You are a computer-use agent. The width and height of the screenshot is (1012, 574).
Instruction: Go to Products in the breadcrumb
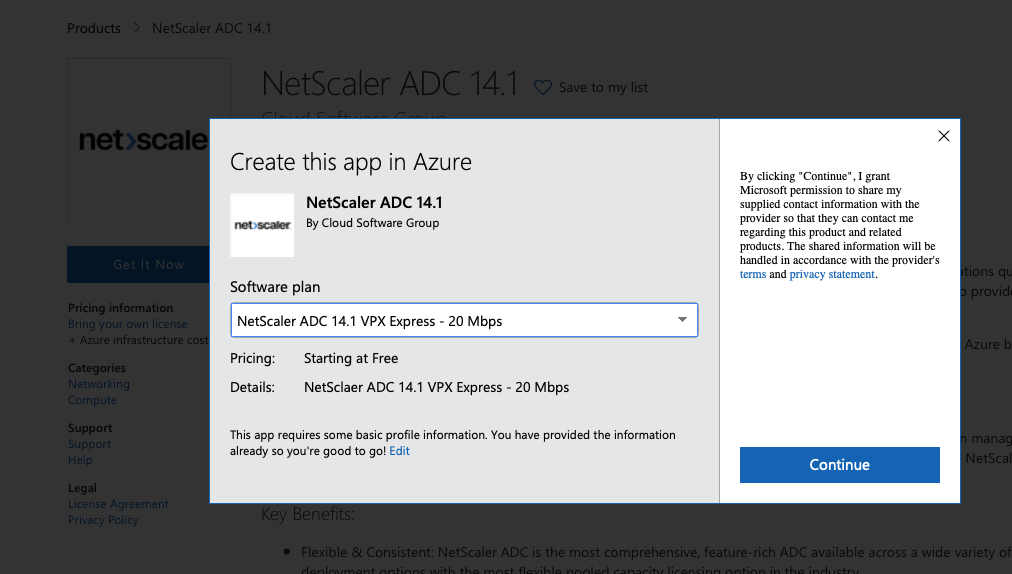tap(94, 28)
